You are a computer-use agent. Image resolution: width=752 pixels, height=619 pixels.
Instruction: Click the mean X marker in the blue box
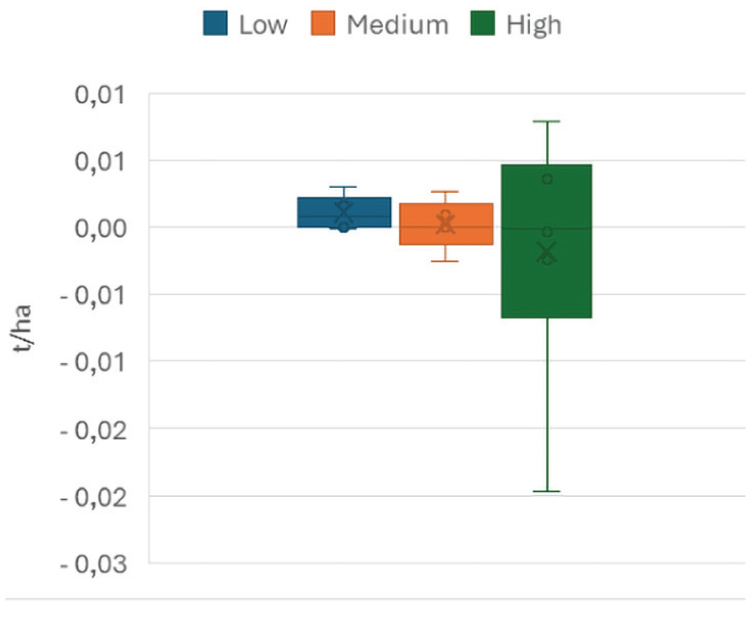point(344,210)
